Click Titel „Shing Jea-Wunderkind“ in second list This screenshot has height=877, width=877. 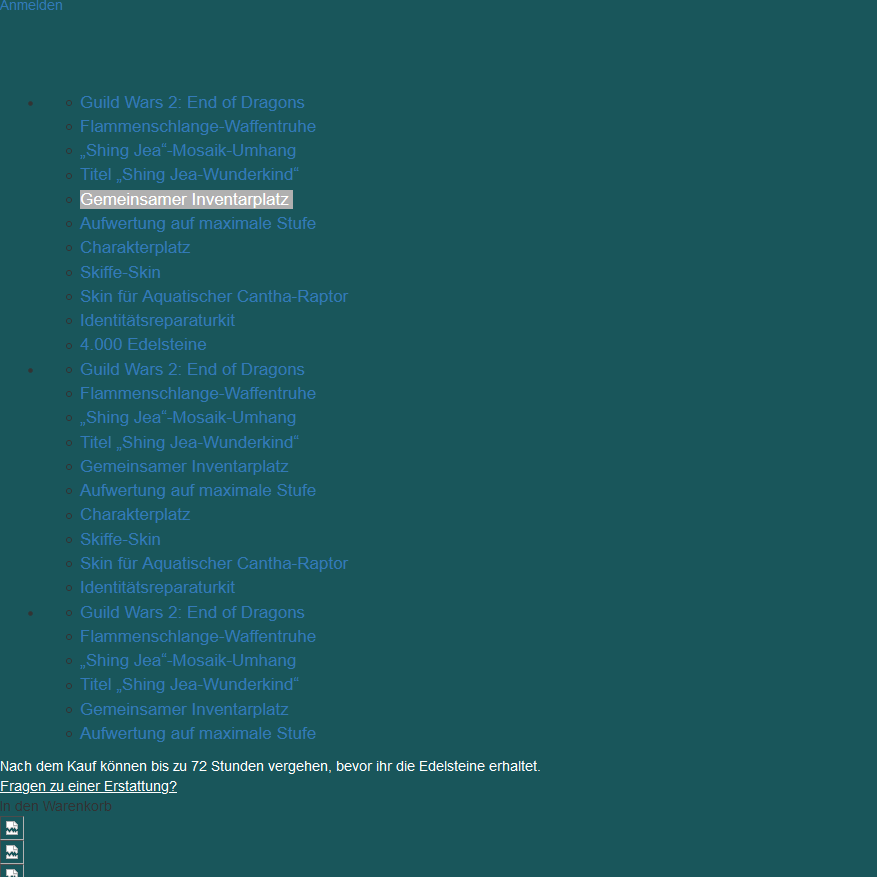tap(190, 442)
